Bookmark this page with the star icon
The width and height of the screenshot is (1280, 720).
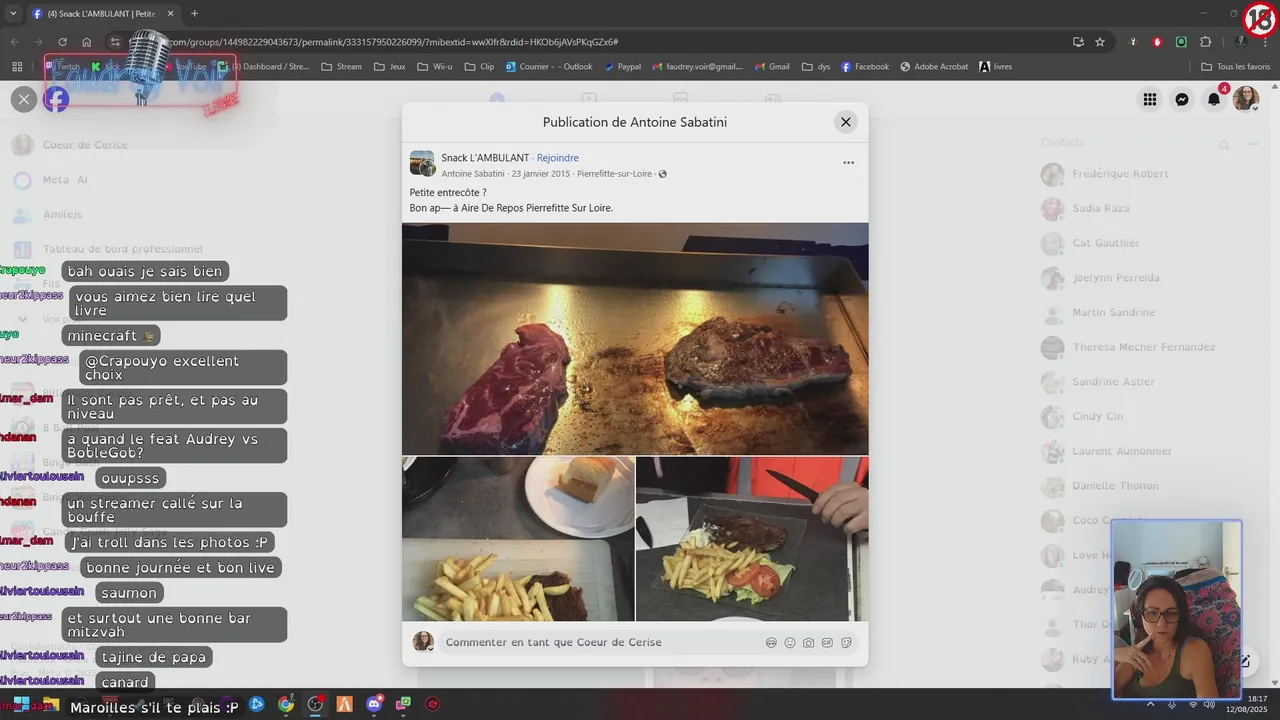click(x=1100, y=42)
